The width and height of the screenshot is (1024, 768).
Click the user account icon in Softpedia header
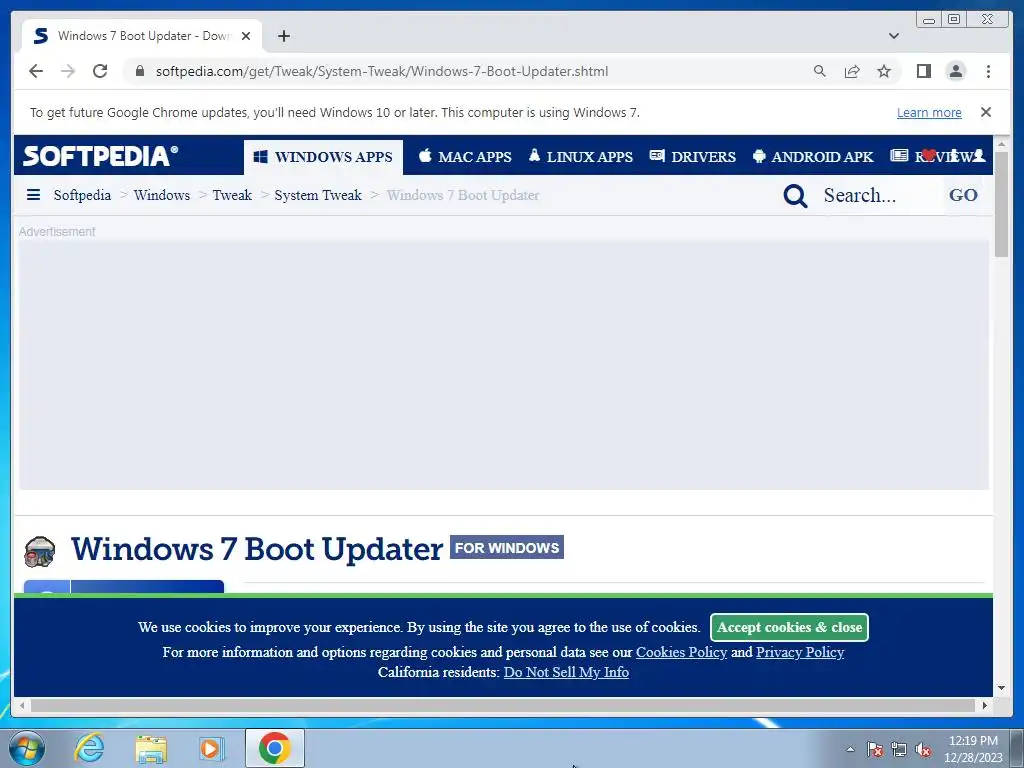(978, 155)
